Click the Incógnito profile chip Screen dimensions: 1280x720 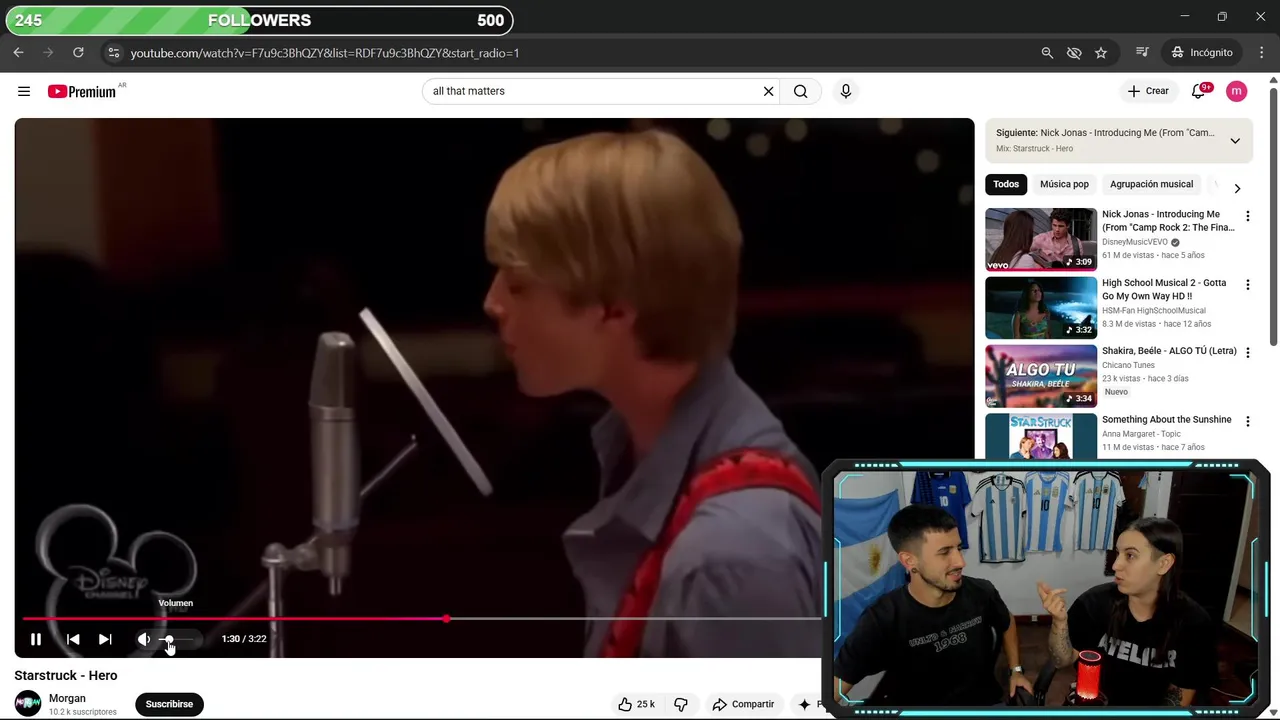click(x=1203, y=53)
